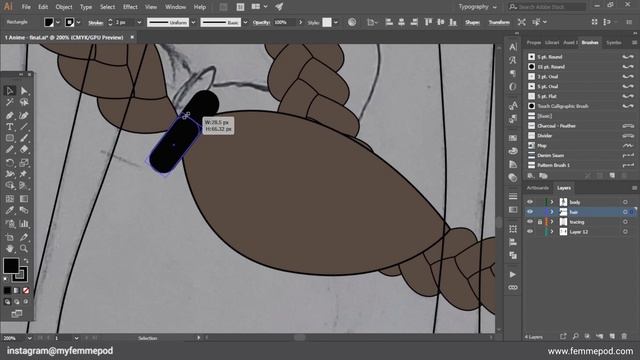640x360 pixels.
Task: Expand the tracing layer contents
Action: (x=552, y=222)
